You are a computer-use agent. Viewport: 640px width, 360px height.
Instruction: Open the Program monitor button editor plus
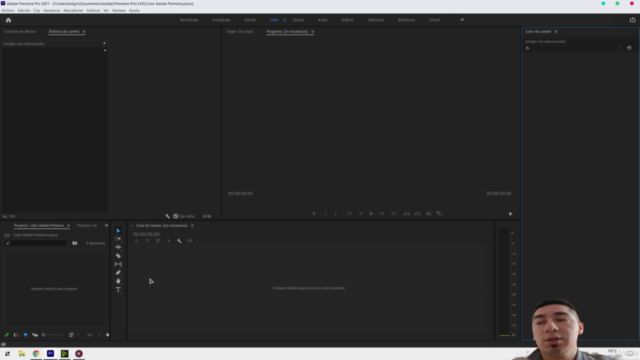click(x=510, y=214)
